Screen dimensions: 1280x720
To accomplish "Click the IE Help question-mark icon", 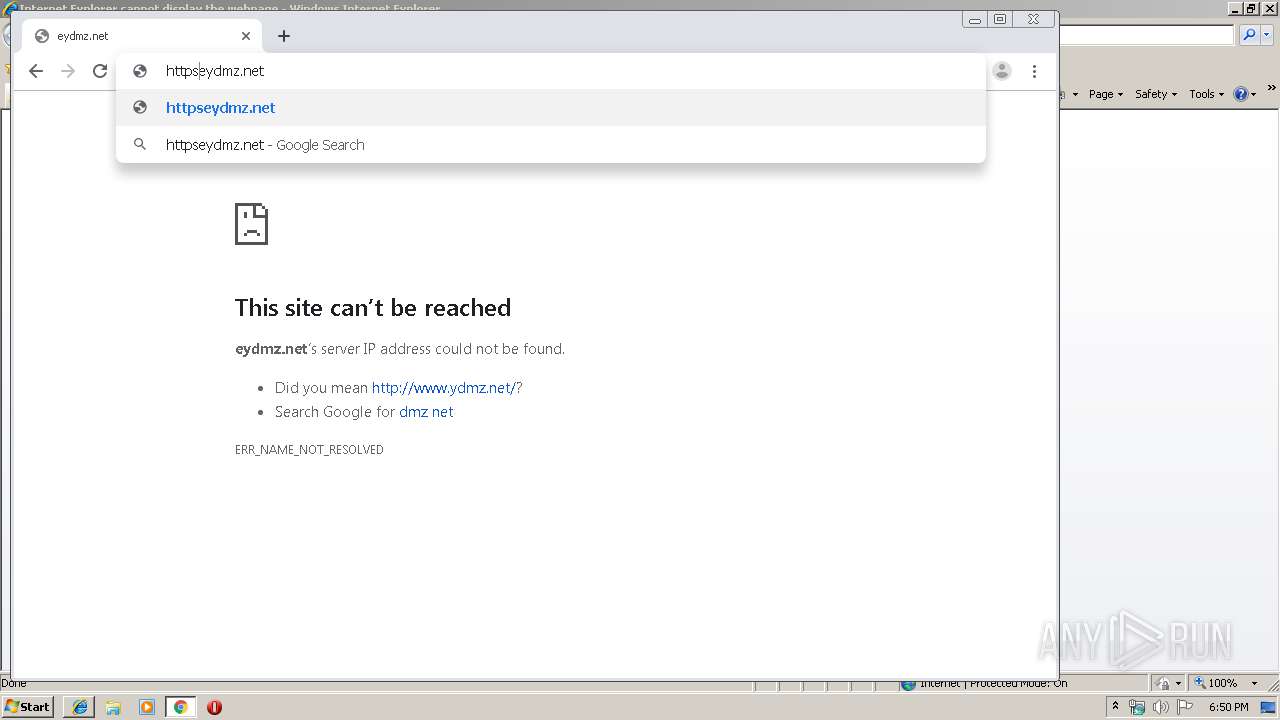I will click(1240, 94).
